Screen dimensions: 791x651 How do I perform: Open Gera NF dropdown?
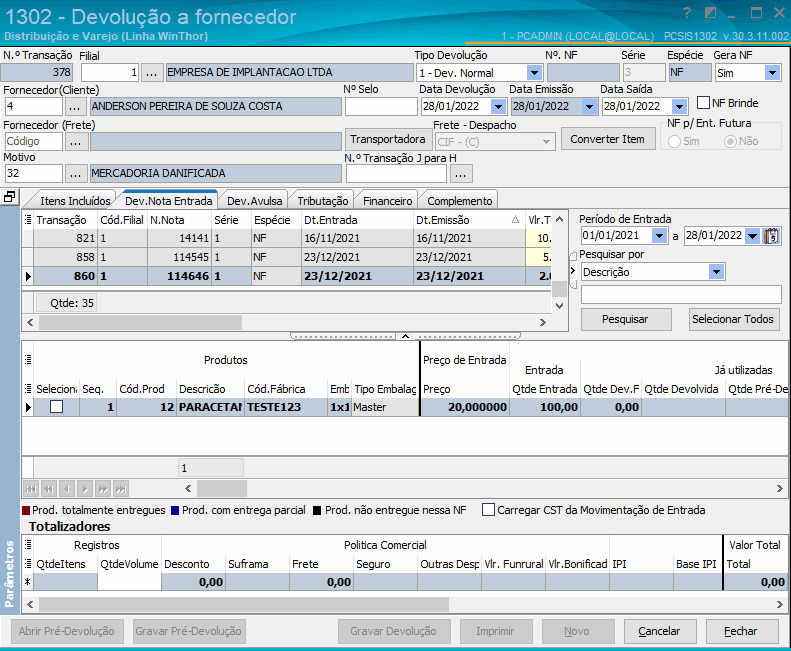(772, 73)
